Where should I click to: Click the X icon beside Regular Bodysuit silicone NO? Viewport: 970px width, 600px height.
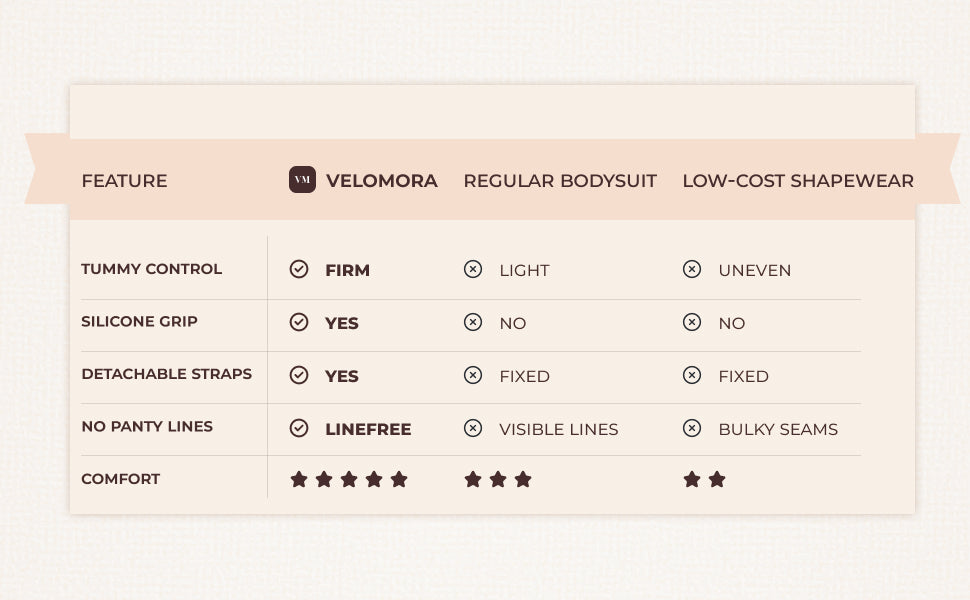click(473, 322)
